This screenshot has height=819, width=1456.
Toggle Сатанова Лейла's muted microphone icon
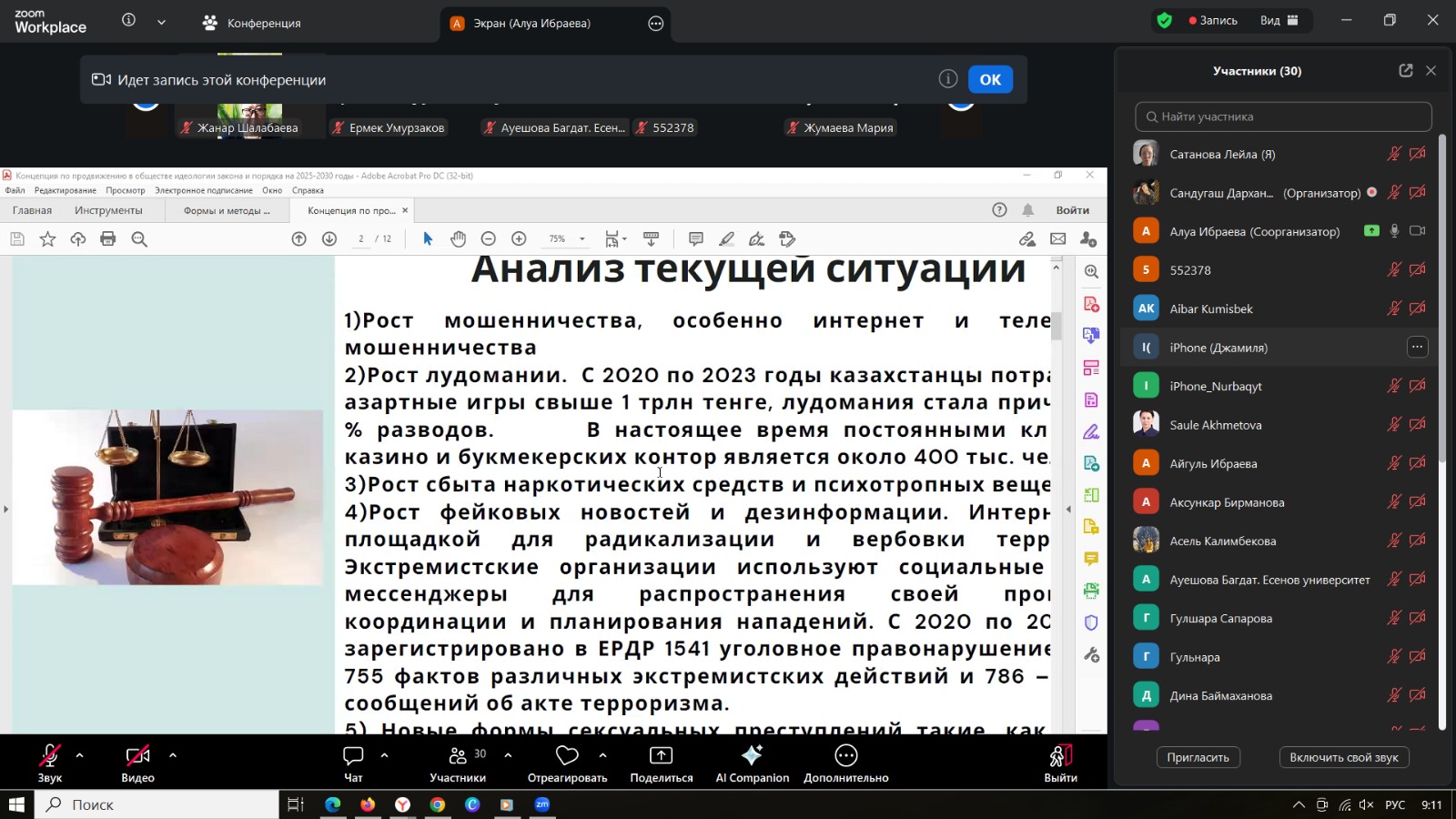click(1394, 154)
